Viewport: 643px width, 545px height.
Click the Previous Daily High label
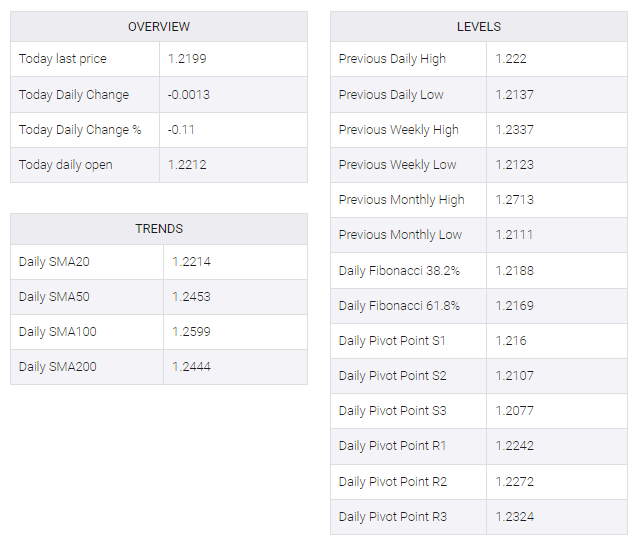point(392,59)
